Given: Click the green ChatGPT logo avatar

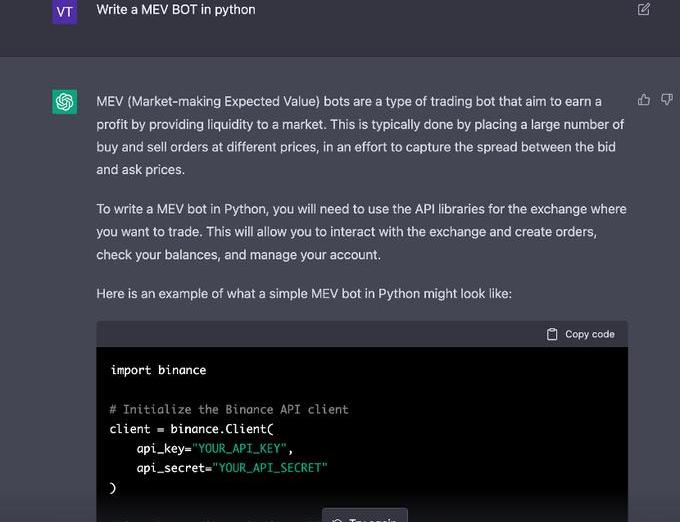Looking at the screenshot, I should point(65,102).
